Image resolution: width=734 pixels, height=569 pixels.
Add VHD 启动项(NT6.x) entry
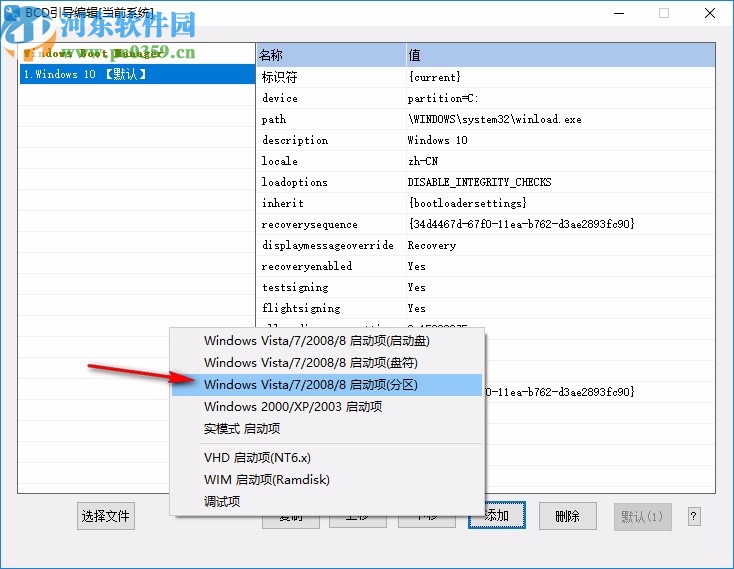pos(327,458)
